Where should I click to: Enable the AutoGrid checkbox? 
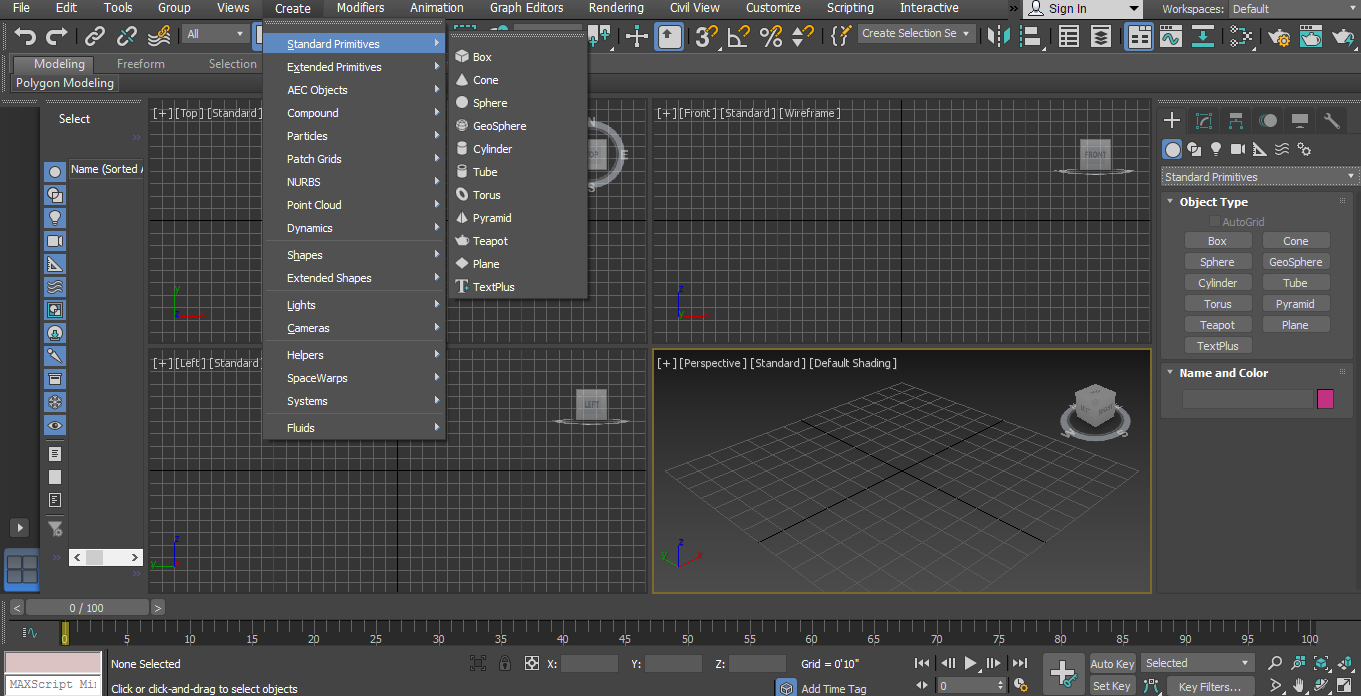1215,222
